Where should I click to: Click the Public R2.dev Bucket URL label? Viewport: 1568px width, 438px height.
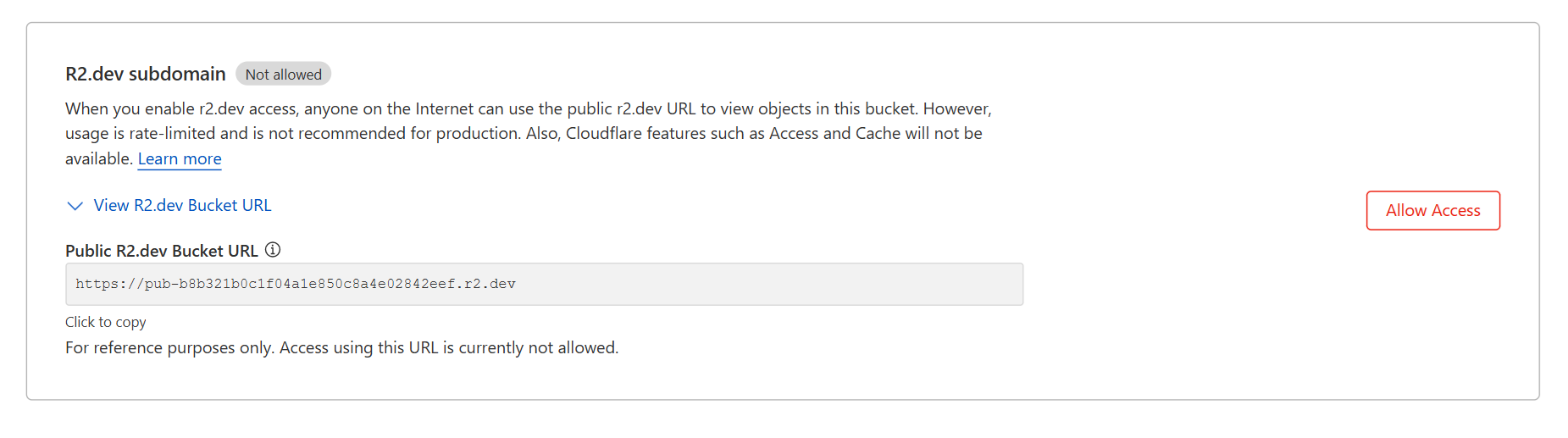click(x=162, y=251)
